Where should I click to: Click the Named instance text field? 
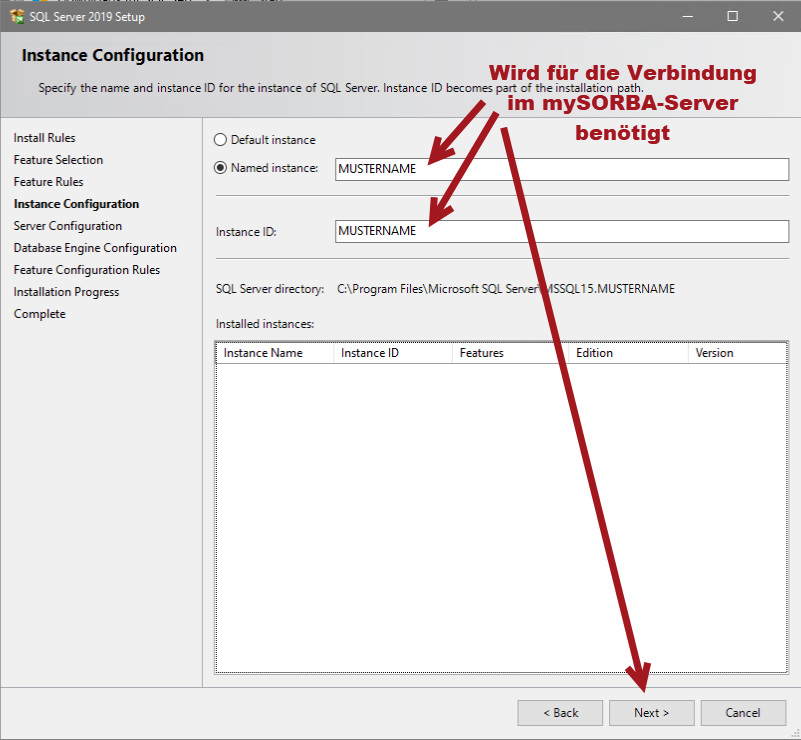click(x=562, y=169)
